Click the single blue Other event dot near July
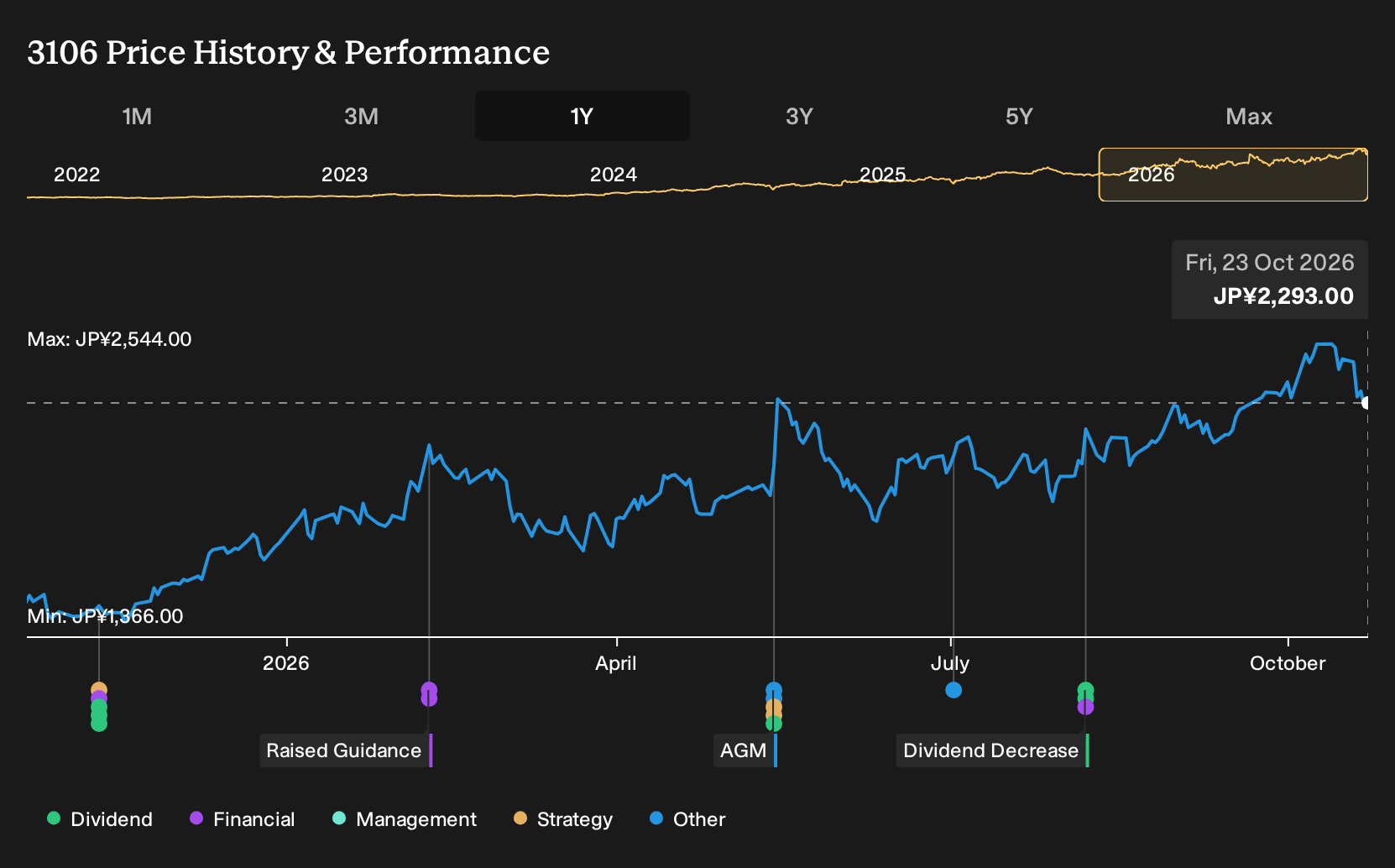The image size is (1395, 868). coord(954,690)
